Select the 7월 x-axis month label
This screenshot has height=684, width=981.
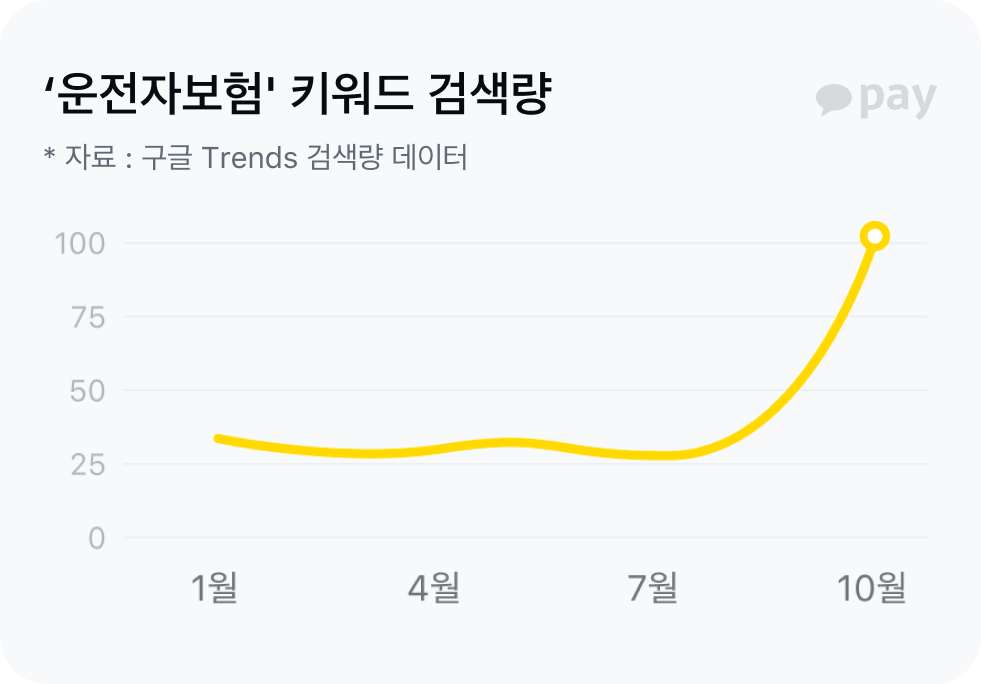click(653, 589)
